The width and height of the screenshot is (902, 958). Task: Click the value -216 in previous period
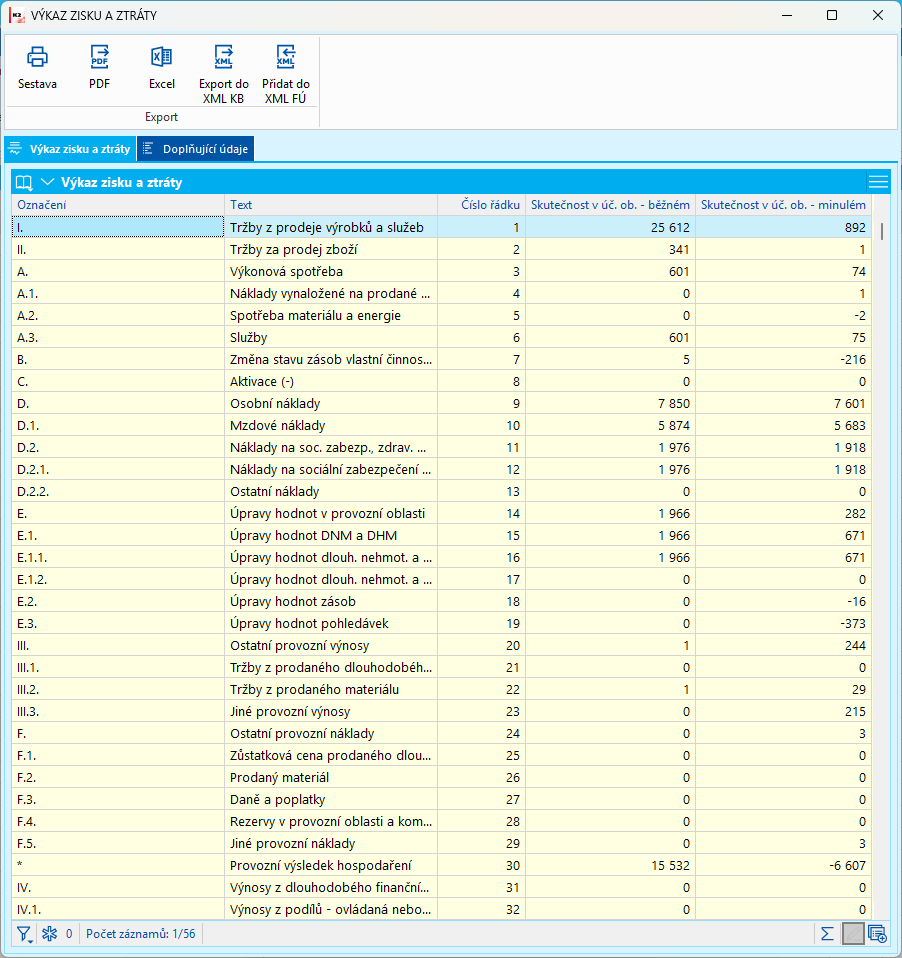(x=853, y=359)
